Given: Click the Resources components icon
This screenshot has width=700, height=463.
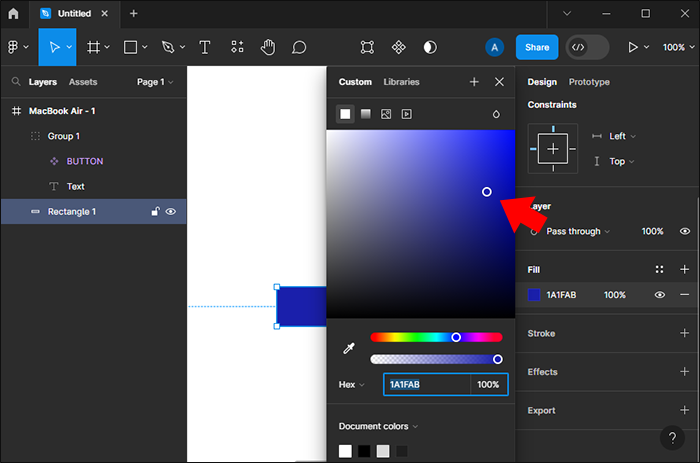Looking at the screenshot, I should pyautogui.click(x=237, y=47).
